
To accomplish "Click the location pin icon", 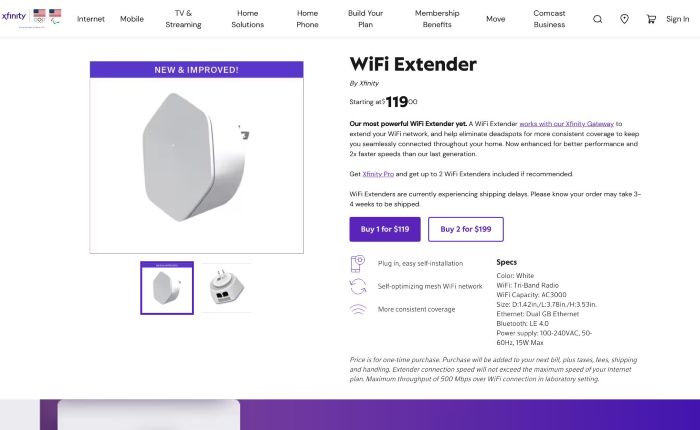I will pyautogui.click(x=625, y=19).
